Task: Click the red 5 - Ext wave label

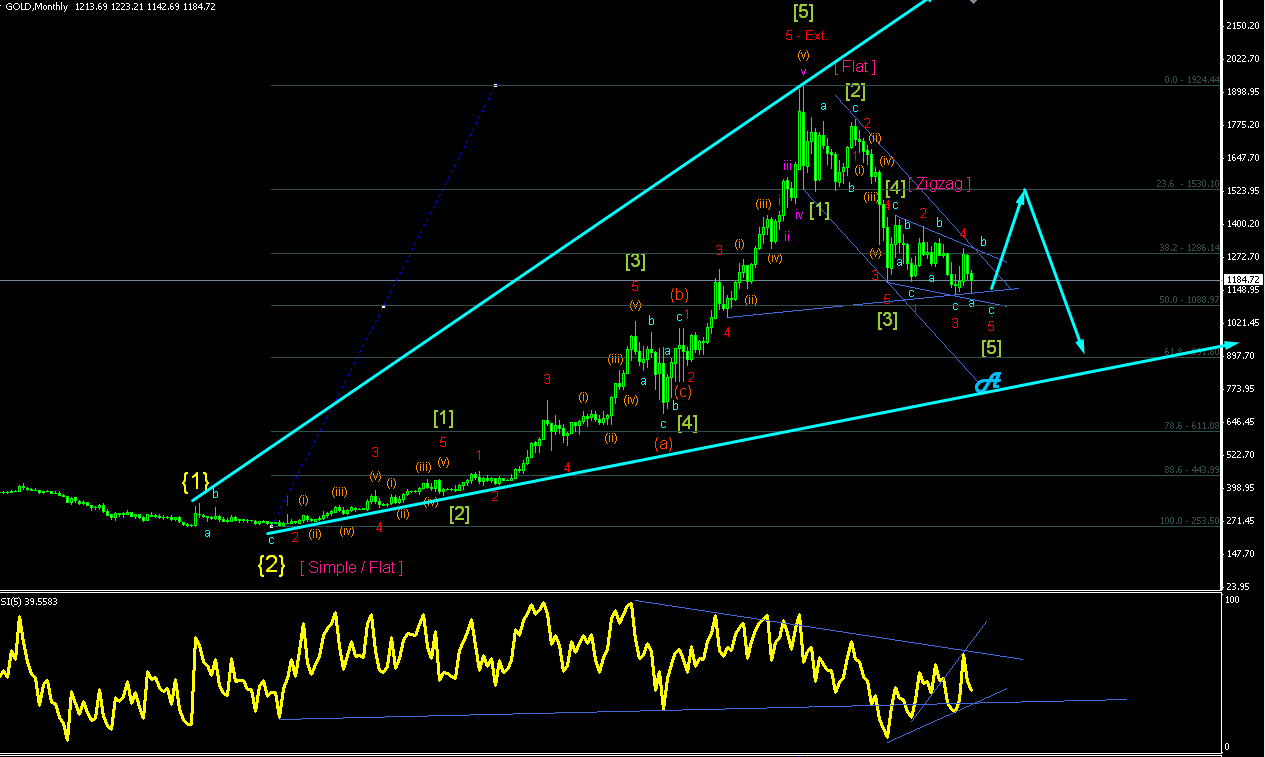Action: tap(803, 35)
